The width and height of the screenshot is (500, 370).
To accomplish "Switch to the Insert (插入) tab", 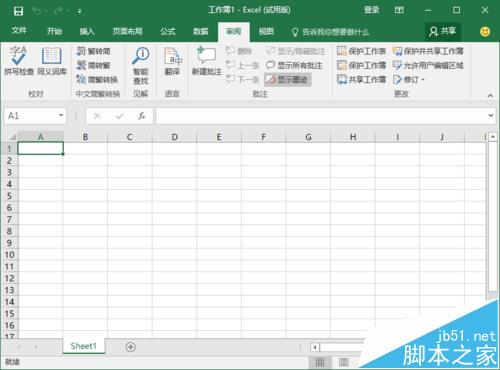I will pos(87,31).
